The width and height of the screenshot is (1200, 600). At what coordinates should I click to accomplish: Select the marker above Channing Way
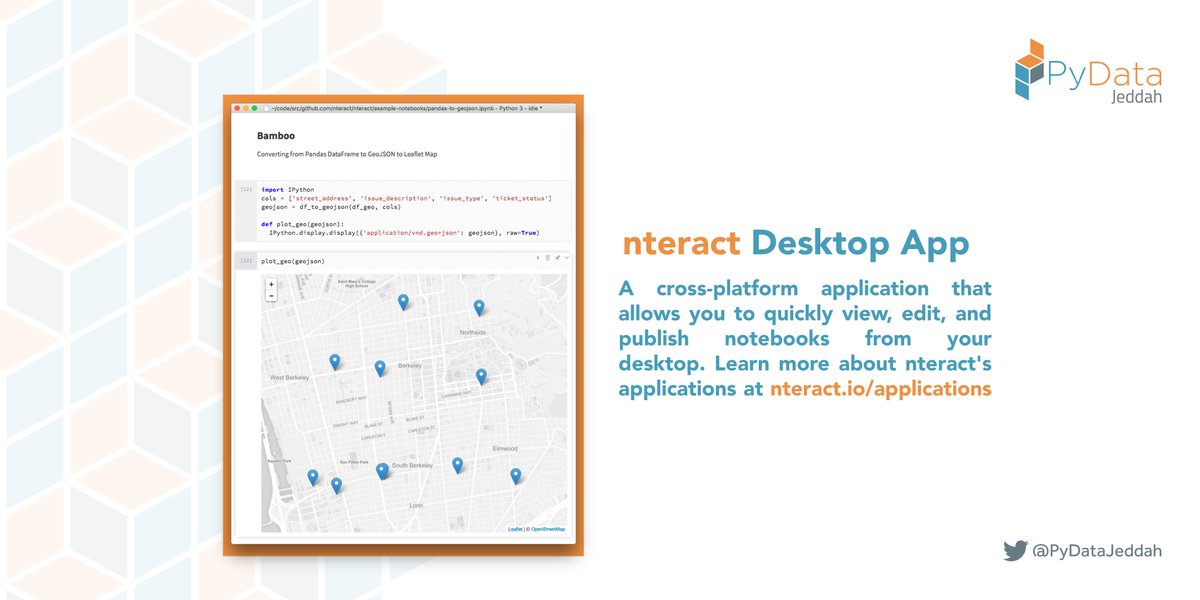481,376
